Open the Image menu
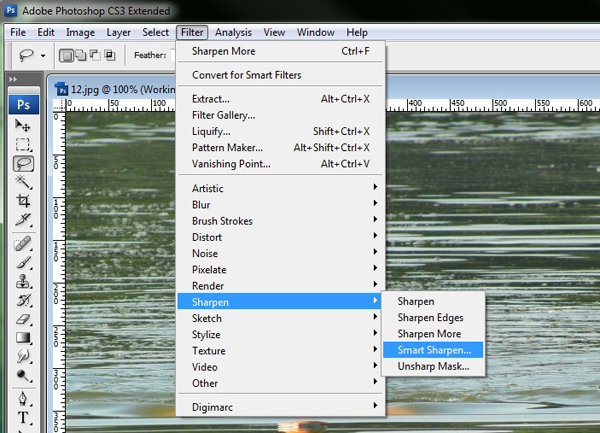The height and width of the screenshot is (433, 600). [x=80, y=33]
